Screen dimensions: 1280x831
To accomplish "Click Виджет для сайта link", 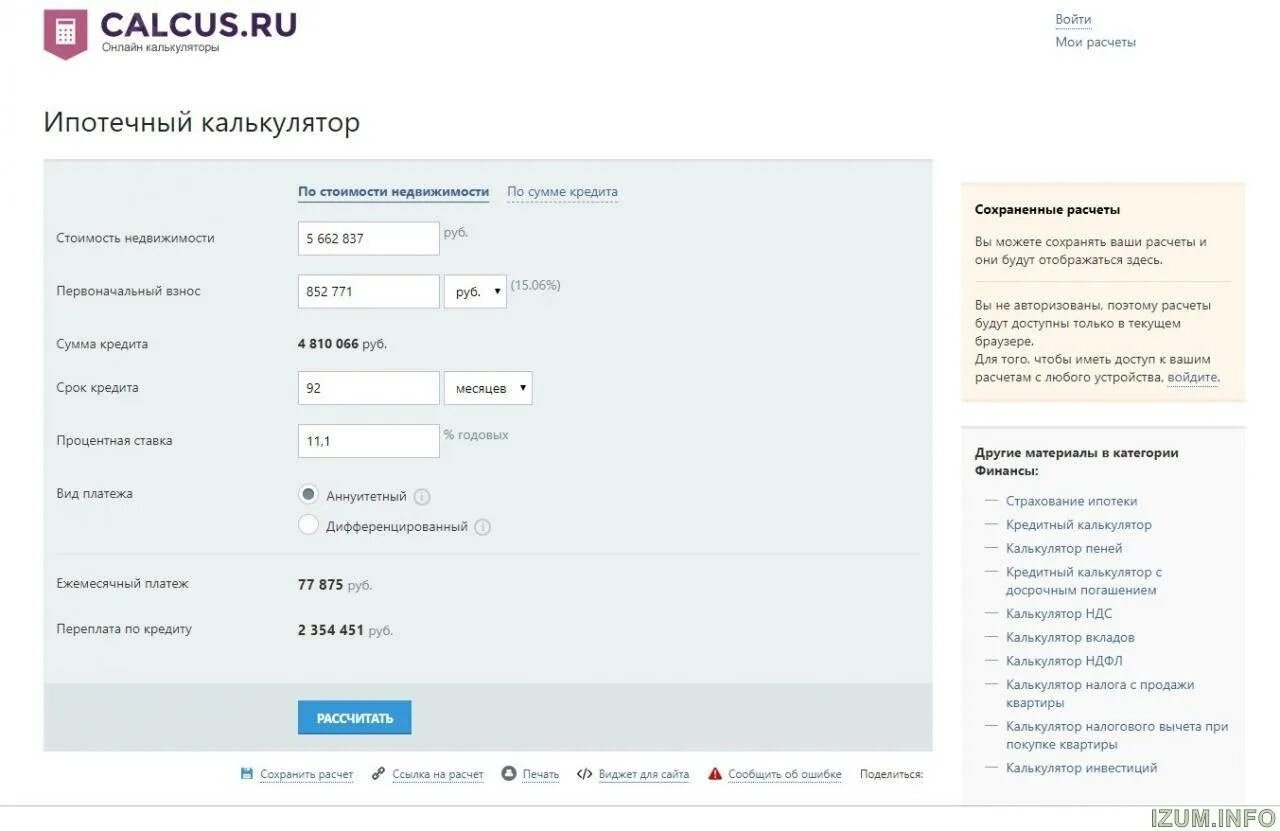I will tap(644, 775).
